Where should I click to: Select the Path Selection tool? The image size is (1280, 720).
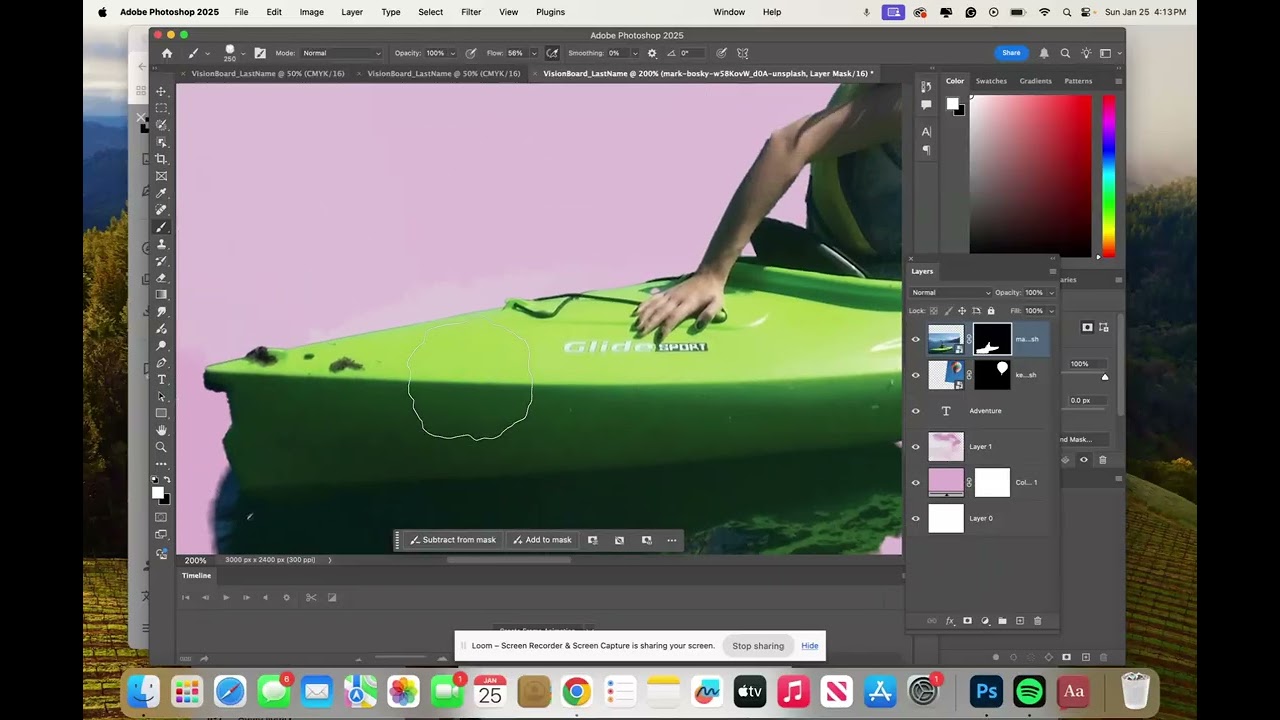click(161, 397)
